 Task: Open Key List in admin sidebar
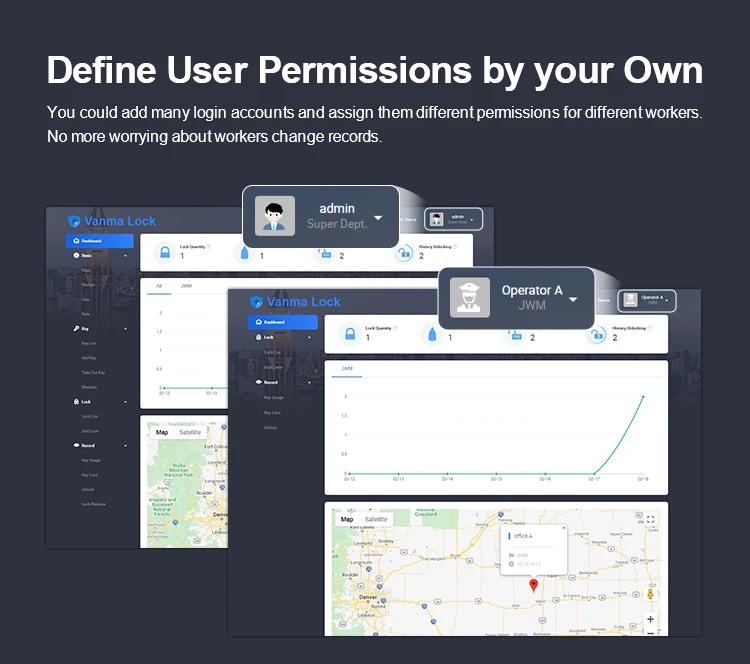point(88,343)
